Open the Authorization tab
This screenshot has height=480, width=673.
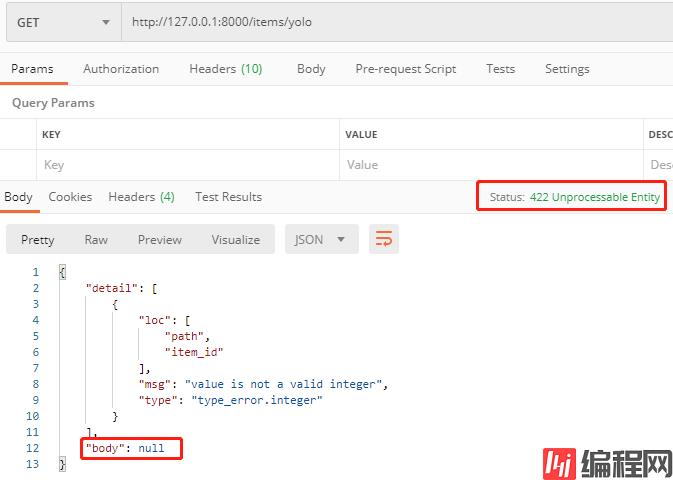coord(121,69)
